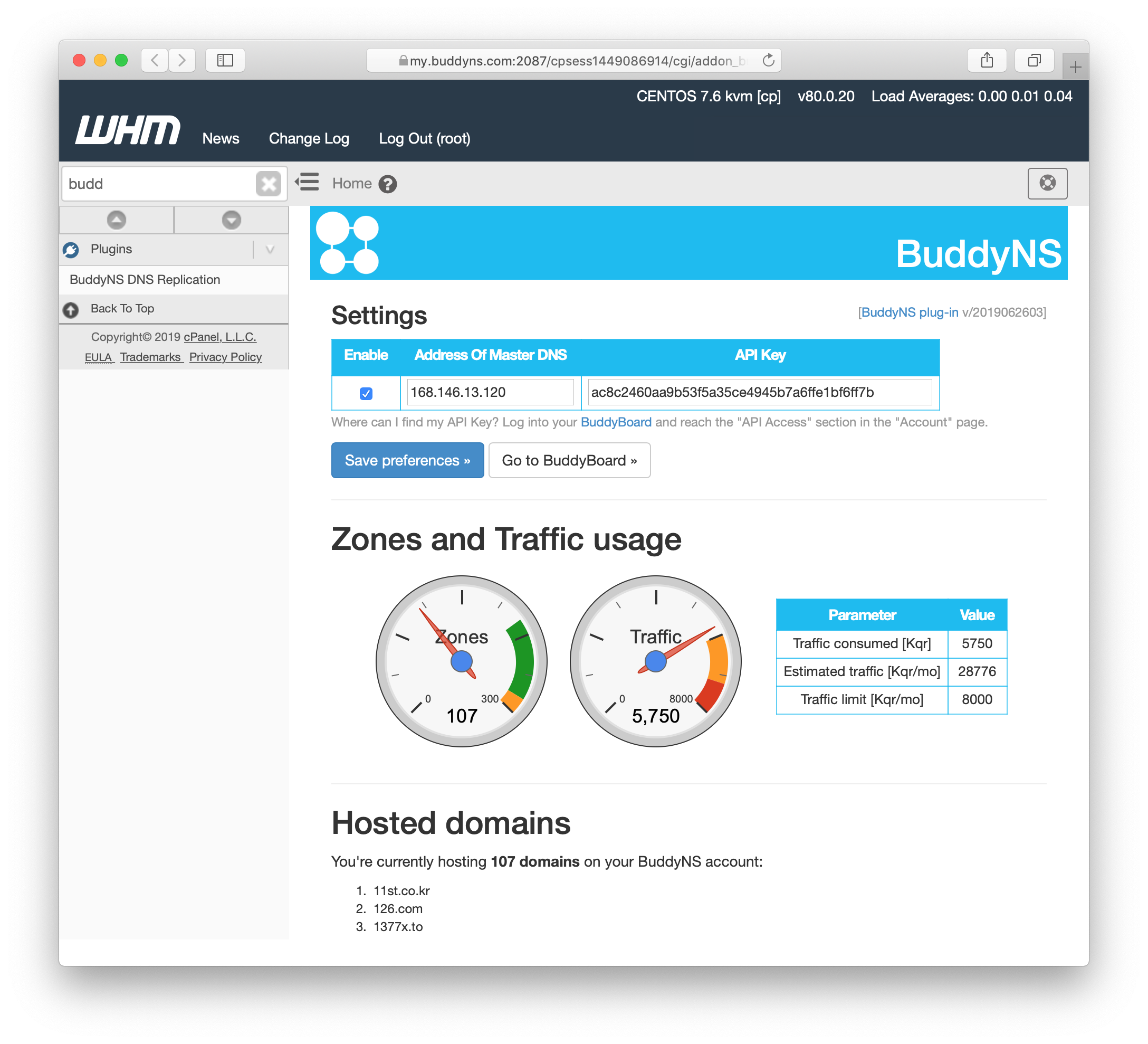Click the Load Averages text
Screen dimensions: 1148x1044
[x=971, y=96]
